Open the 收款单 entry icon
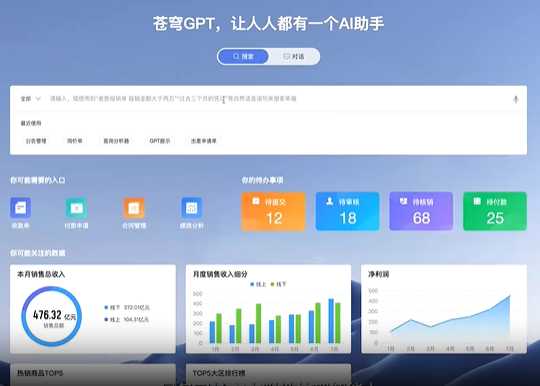This screenshot has width=540, height=386. point(20,208)
